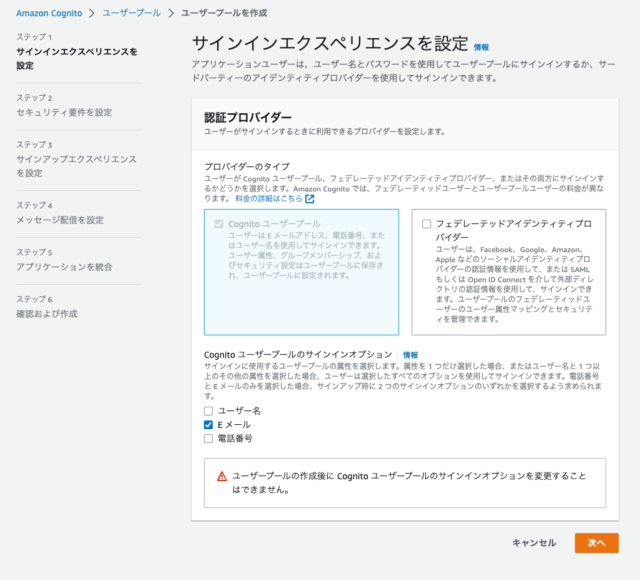Screen dimensions: 640x580
Task: Select step 3 サインアップエクスペリエンスを設定
Action: [76, 166]
